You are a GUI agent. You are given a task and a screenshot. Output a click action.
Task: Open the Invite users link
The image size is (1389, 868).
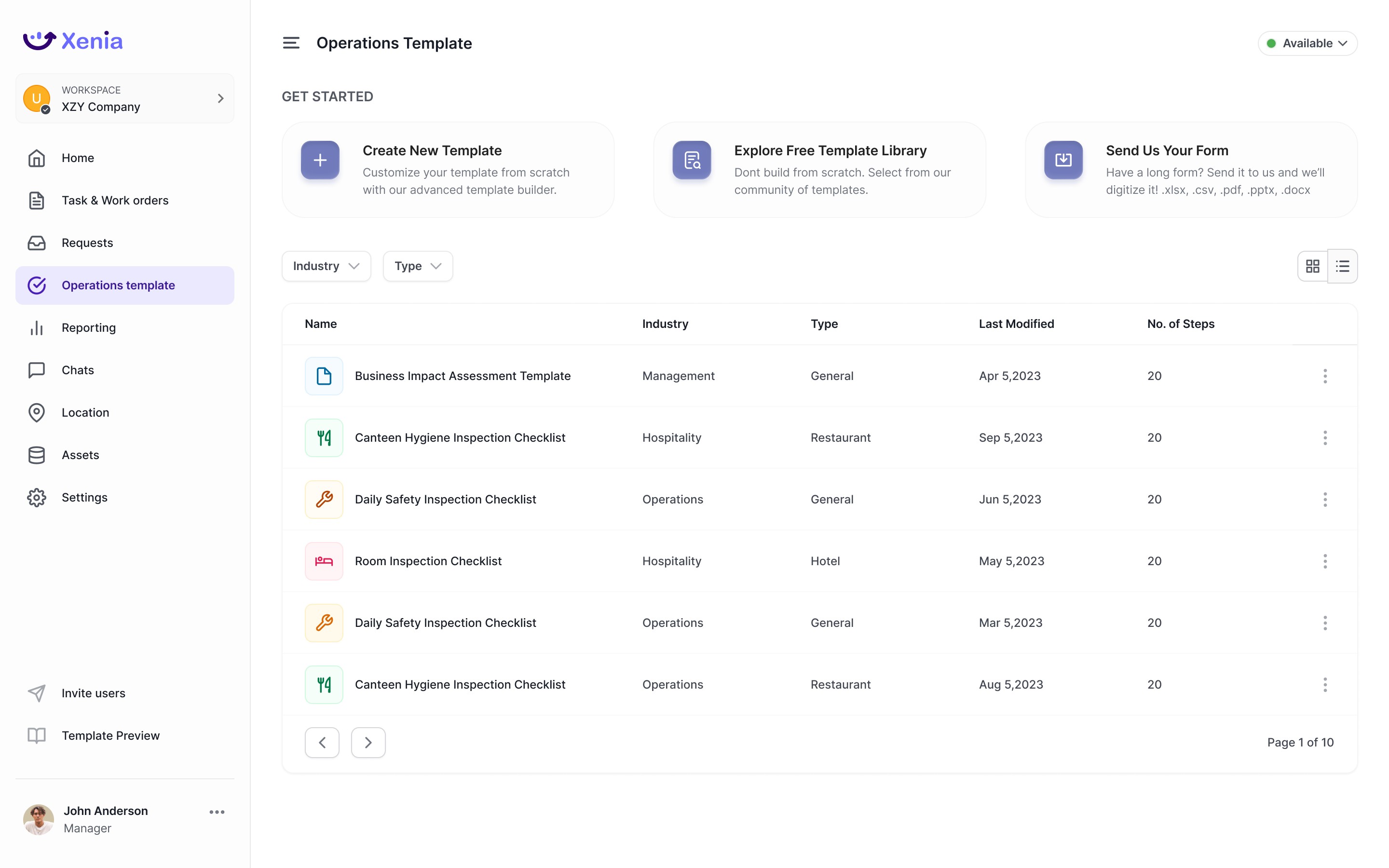(93, 693)
